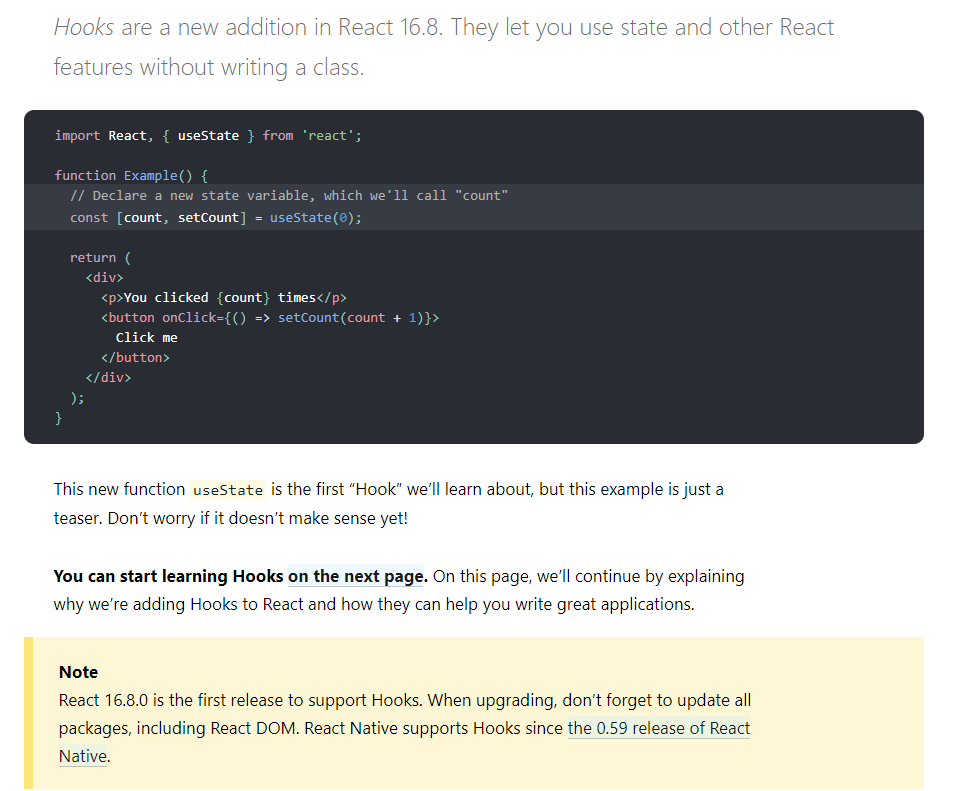Click the "return (" code line
This screenshot has width=964, height=791.
pyautogui.click(x=100, y=258)
